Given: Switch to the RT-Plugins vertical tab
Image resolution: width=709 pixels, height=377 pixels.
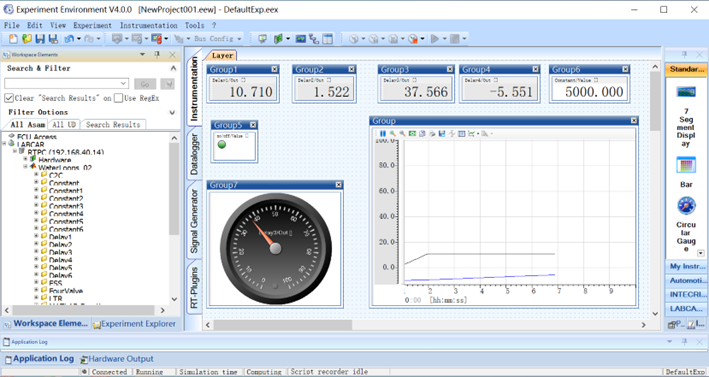Looking at the screenshot, I should (194, 287).
